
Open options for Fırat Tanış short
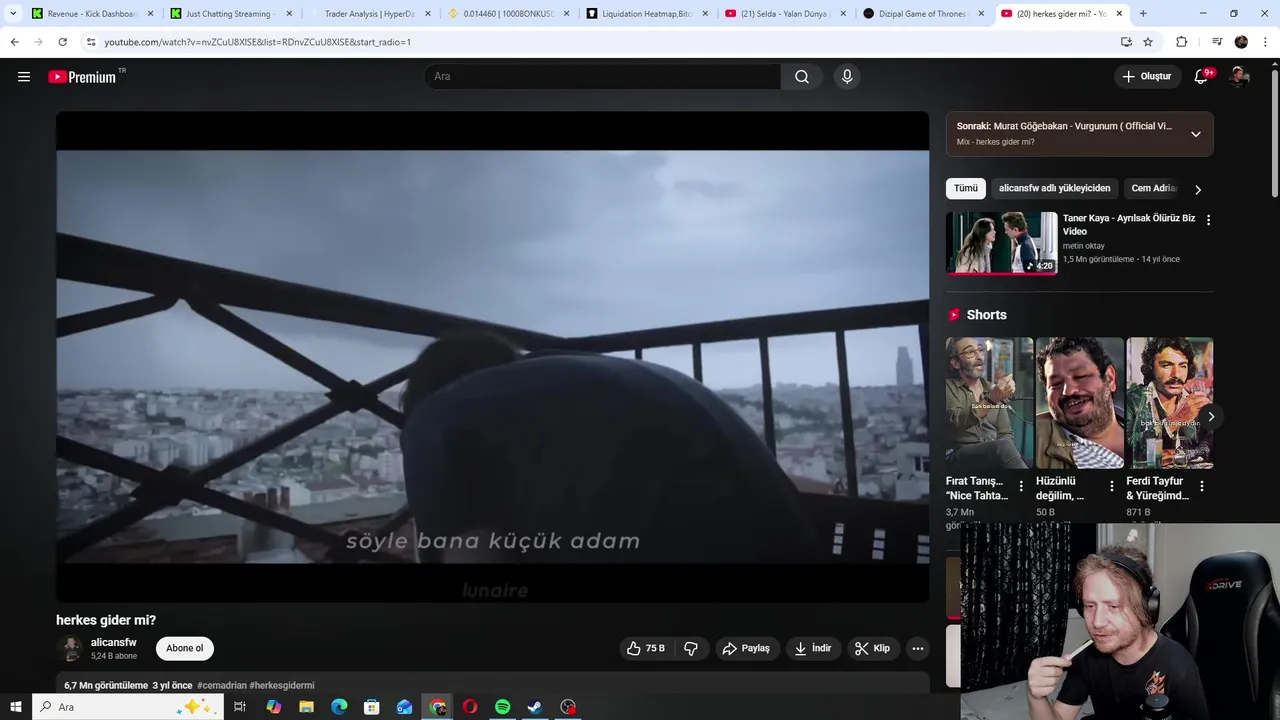(x=1021, y=486)
